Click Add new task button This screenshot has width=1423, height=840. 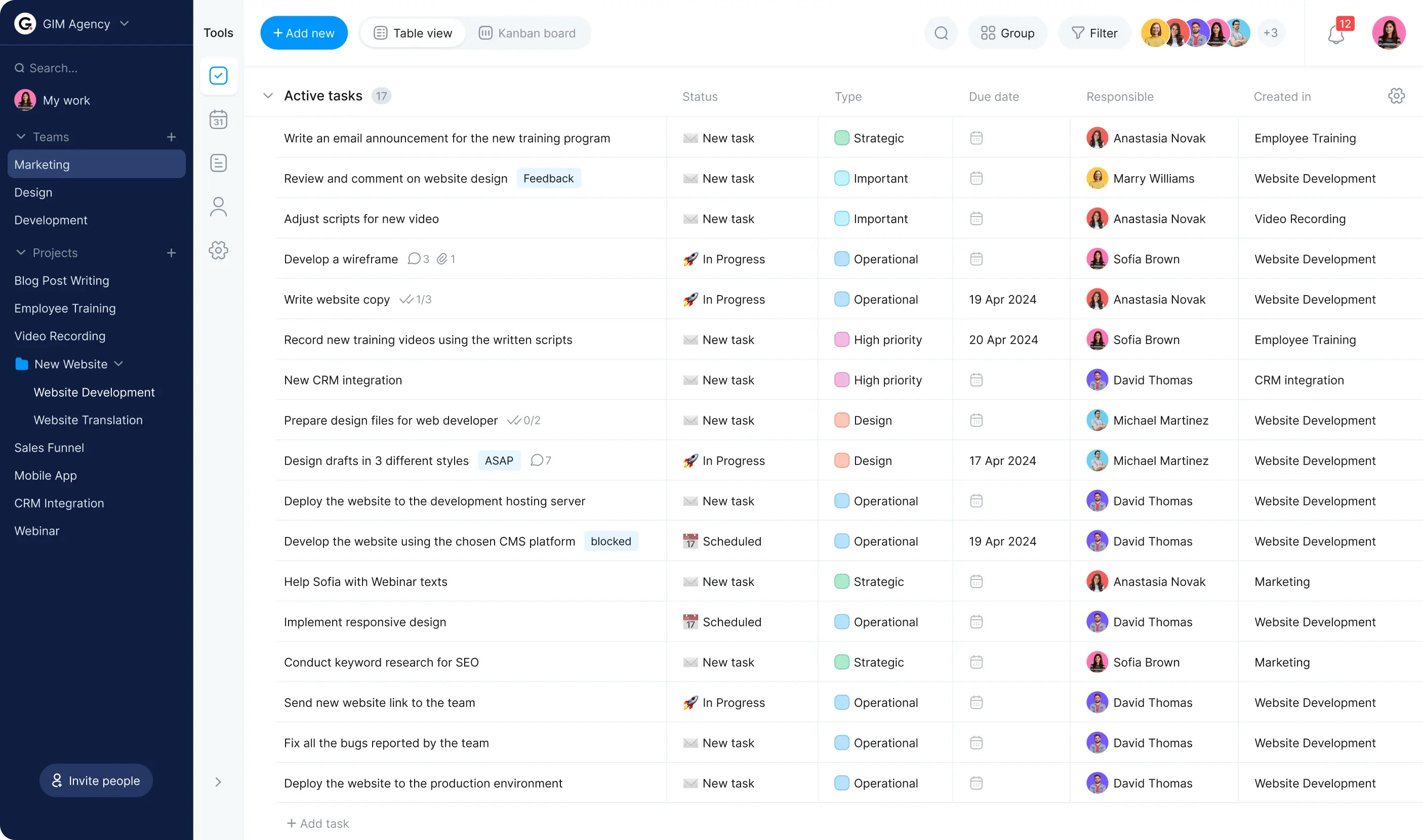(303, 33)
